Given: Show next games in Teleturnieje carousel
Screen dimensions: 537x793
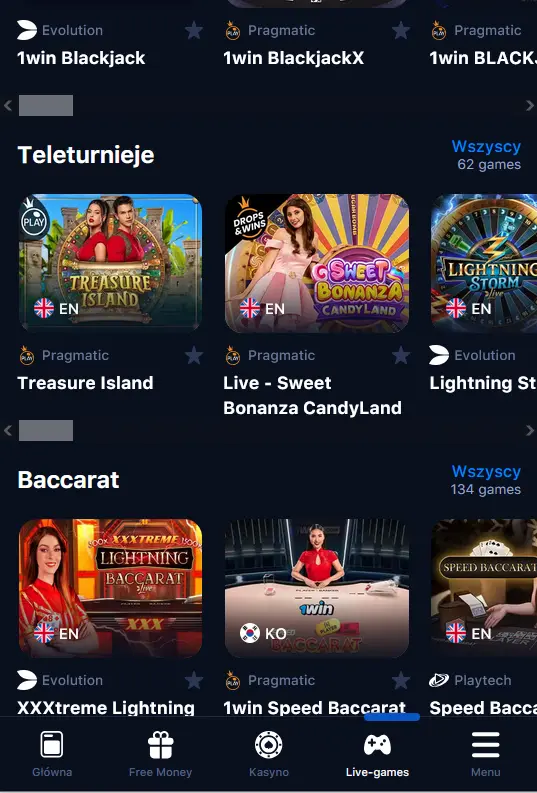Looking at the screenshot, I should coord(529,430).
